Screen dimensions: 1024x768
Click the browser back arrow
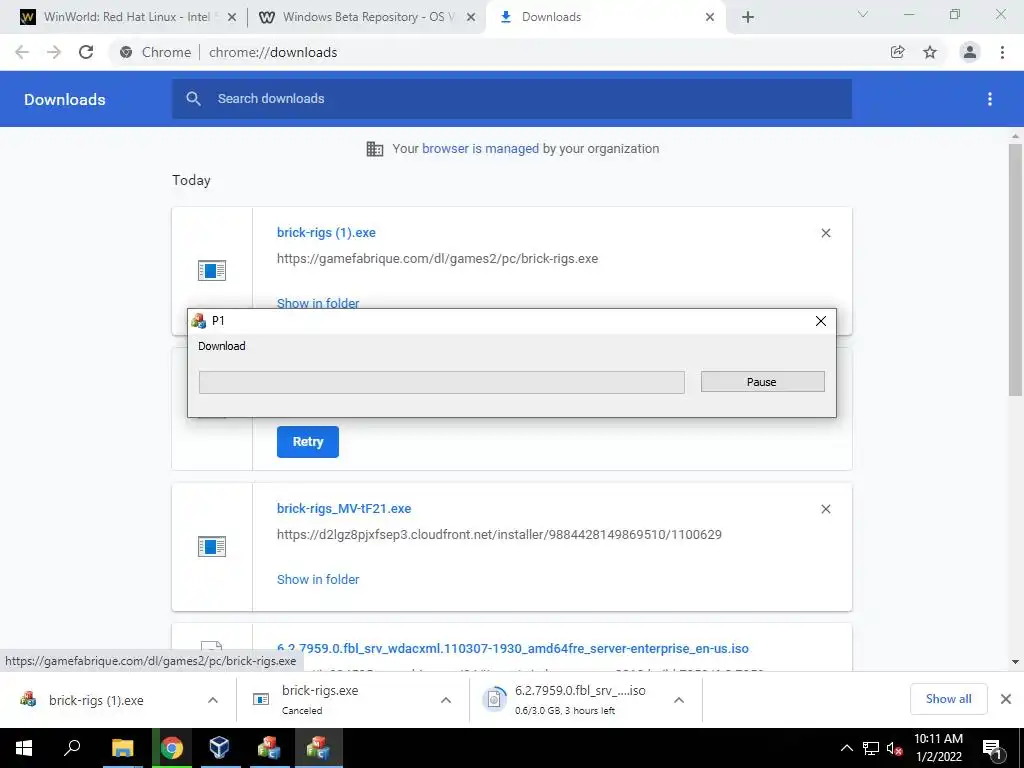22,52
